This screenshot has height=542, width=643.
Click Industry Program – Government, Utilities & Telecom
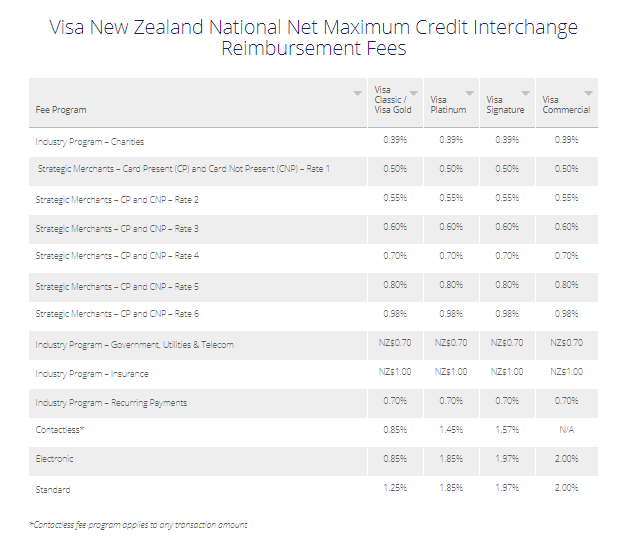coord(134,345)
